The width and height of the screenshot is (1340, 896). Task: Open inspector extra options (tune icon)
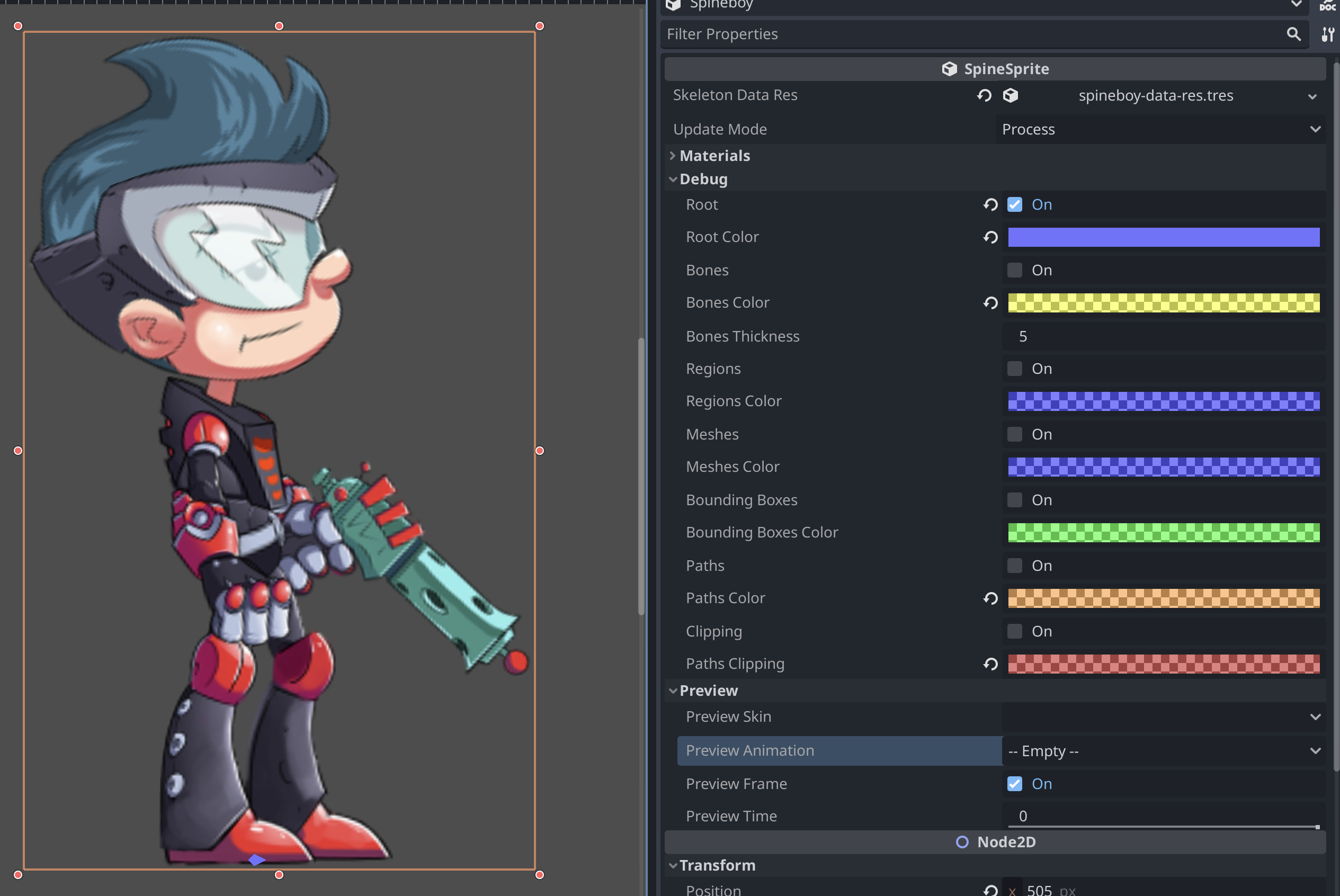tap(1327, 34)
